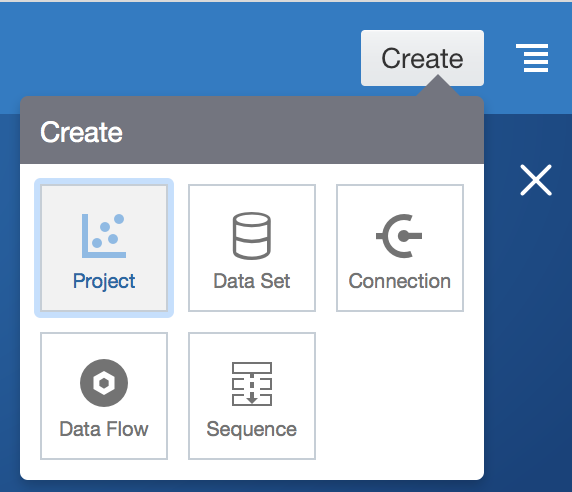Image resolution: width=572 pixels, height=492 pixels.
Task: Select the highlighted Project tile
Action: [104, 248]
